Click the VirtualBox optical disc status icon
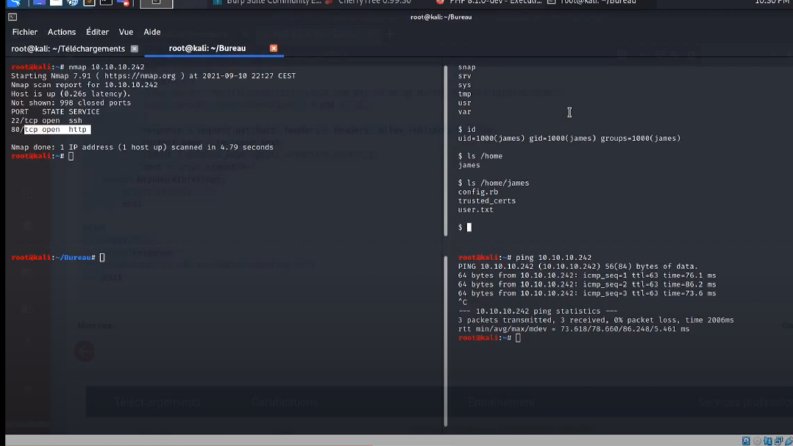The image size is (793, 446). pos(757,441)
